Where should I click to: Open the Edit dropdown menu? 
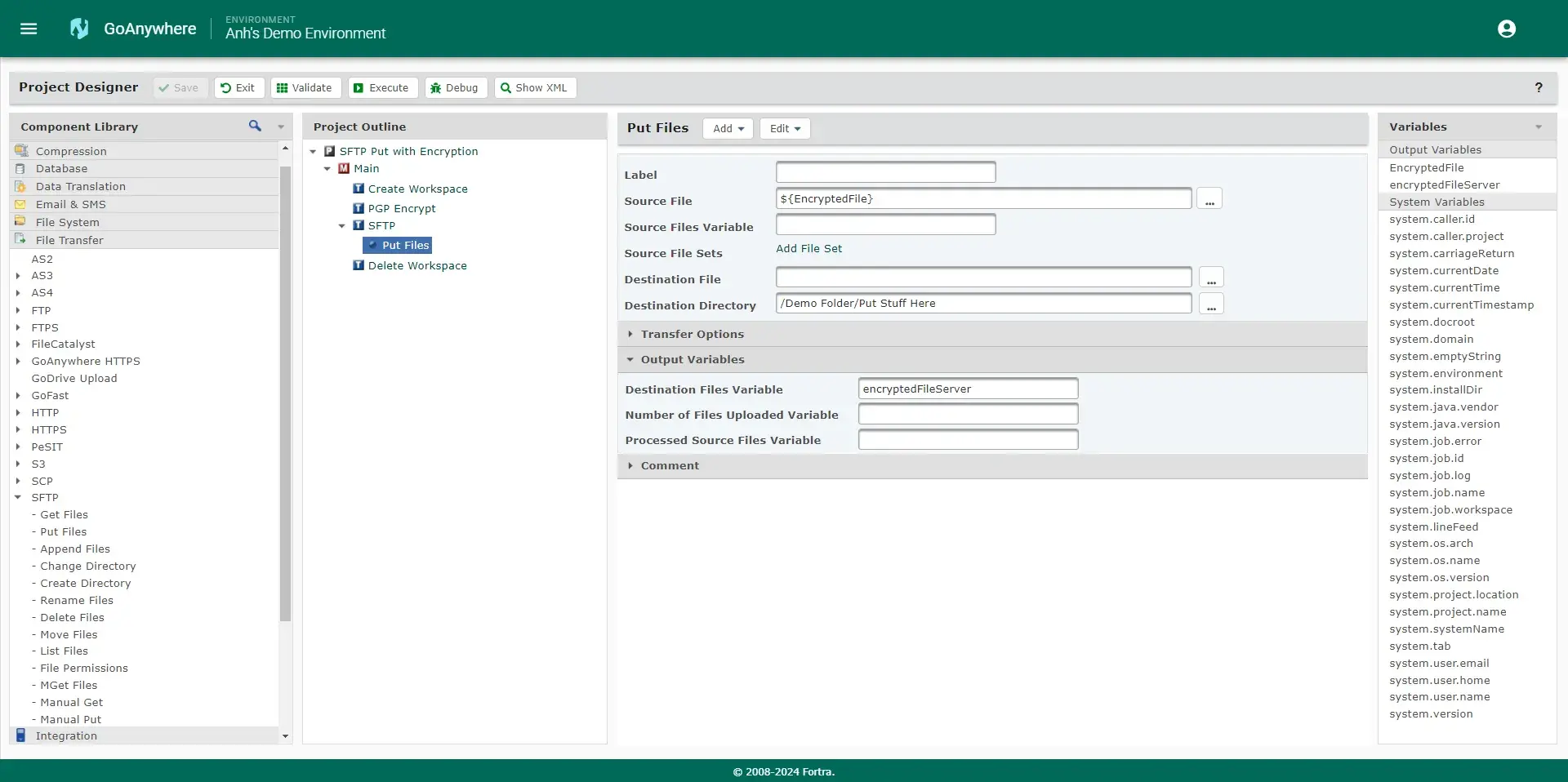pos(784,128)
